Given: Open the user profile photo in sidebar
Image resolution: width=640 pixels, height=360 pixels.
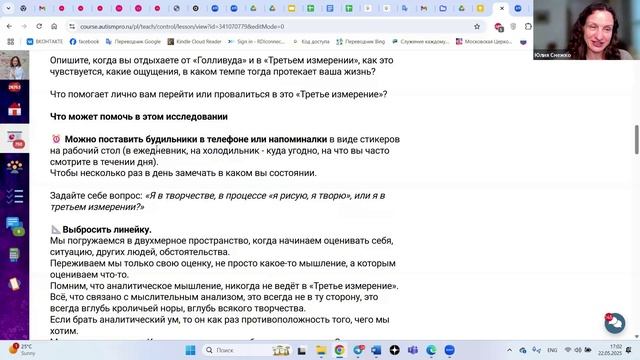Looking at the screenshot, I should [15, 65].
